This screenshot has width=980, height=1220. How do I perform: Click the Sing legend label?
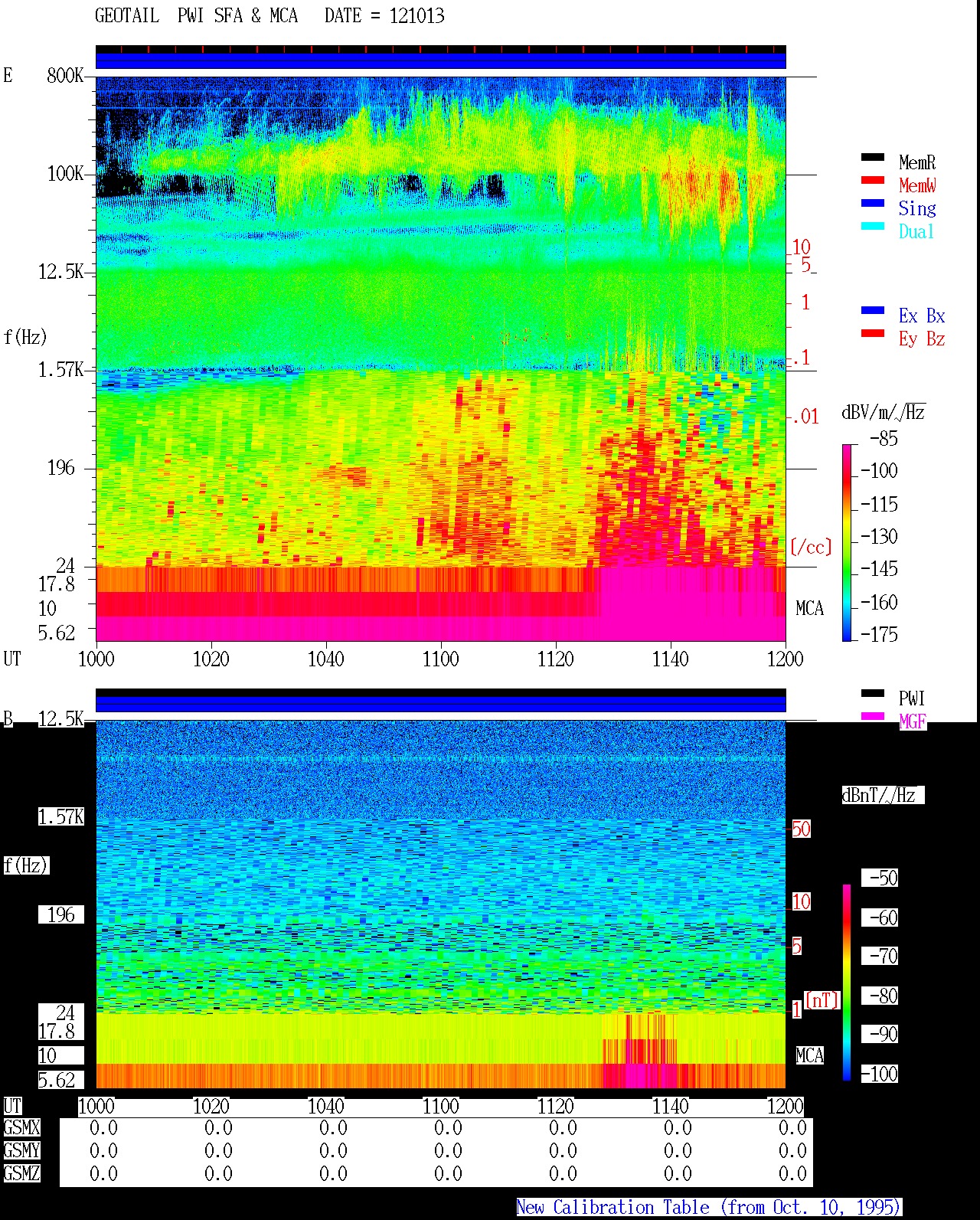click(917, 208)
